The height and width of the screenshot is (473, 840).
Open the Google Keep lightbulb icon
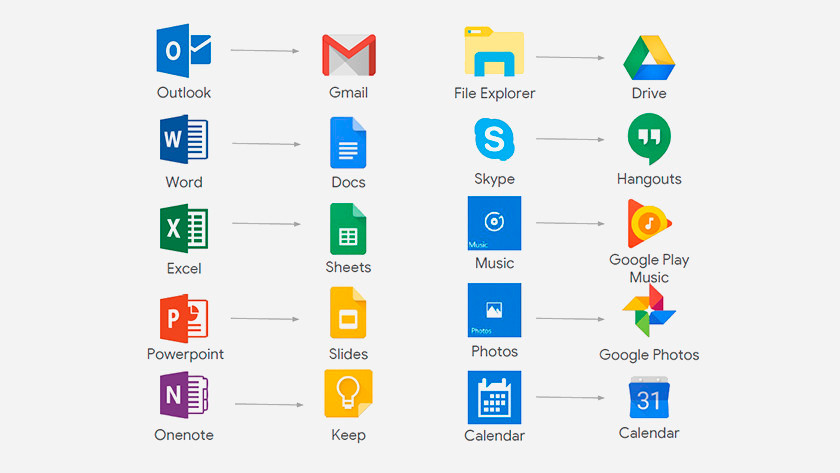348,394
